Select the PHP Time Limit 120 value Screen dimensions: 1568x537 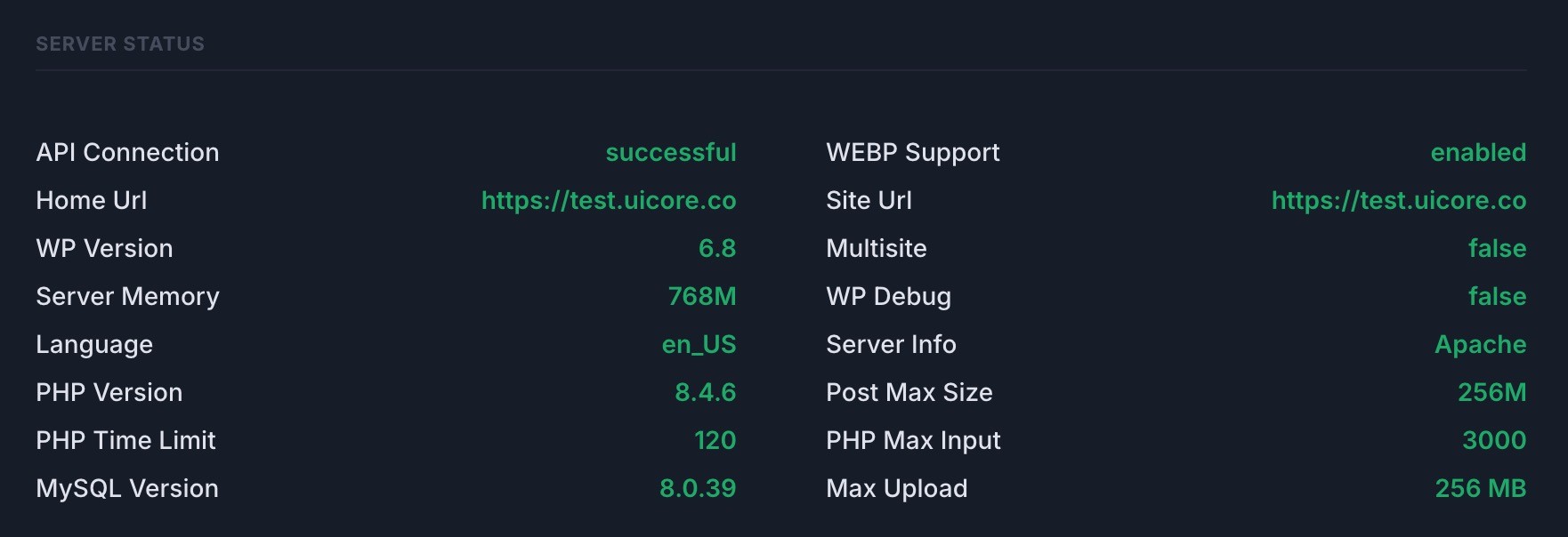click(x=715, y=440)
